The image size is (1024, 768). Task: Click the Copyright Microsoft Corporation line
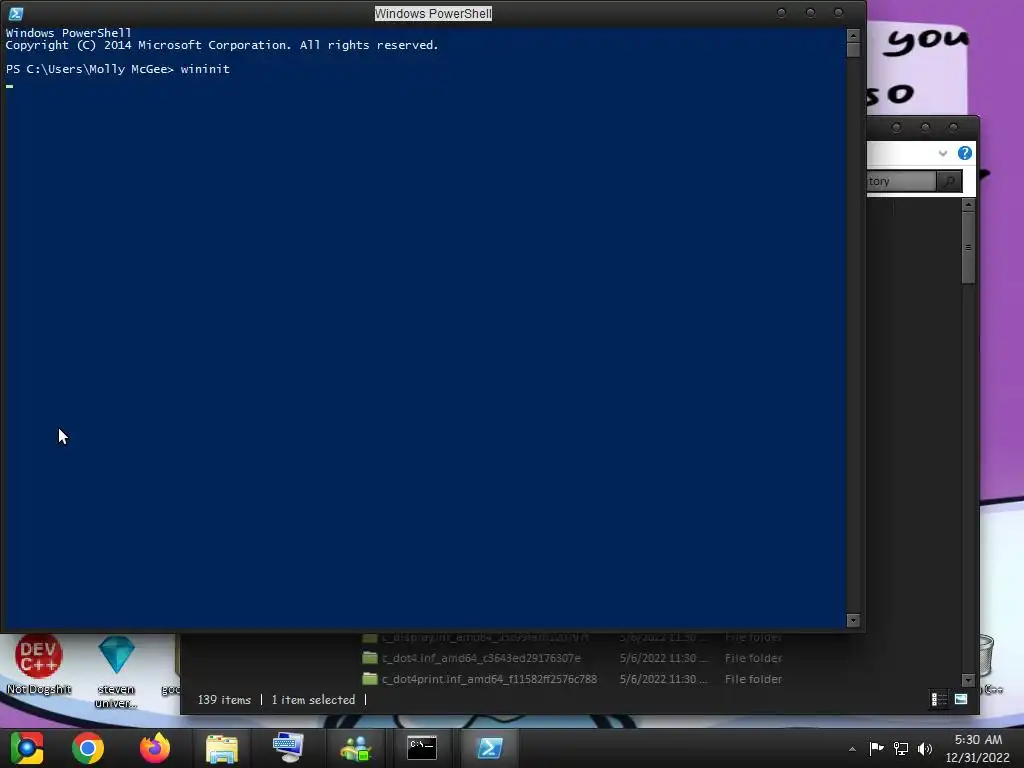[222, 45]
